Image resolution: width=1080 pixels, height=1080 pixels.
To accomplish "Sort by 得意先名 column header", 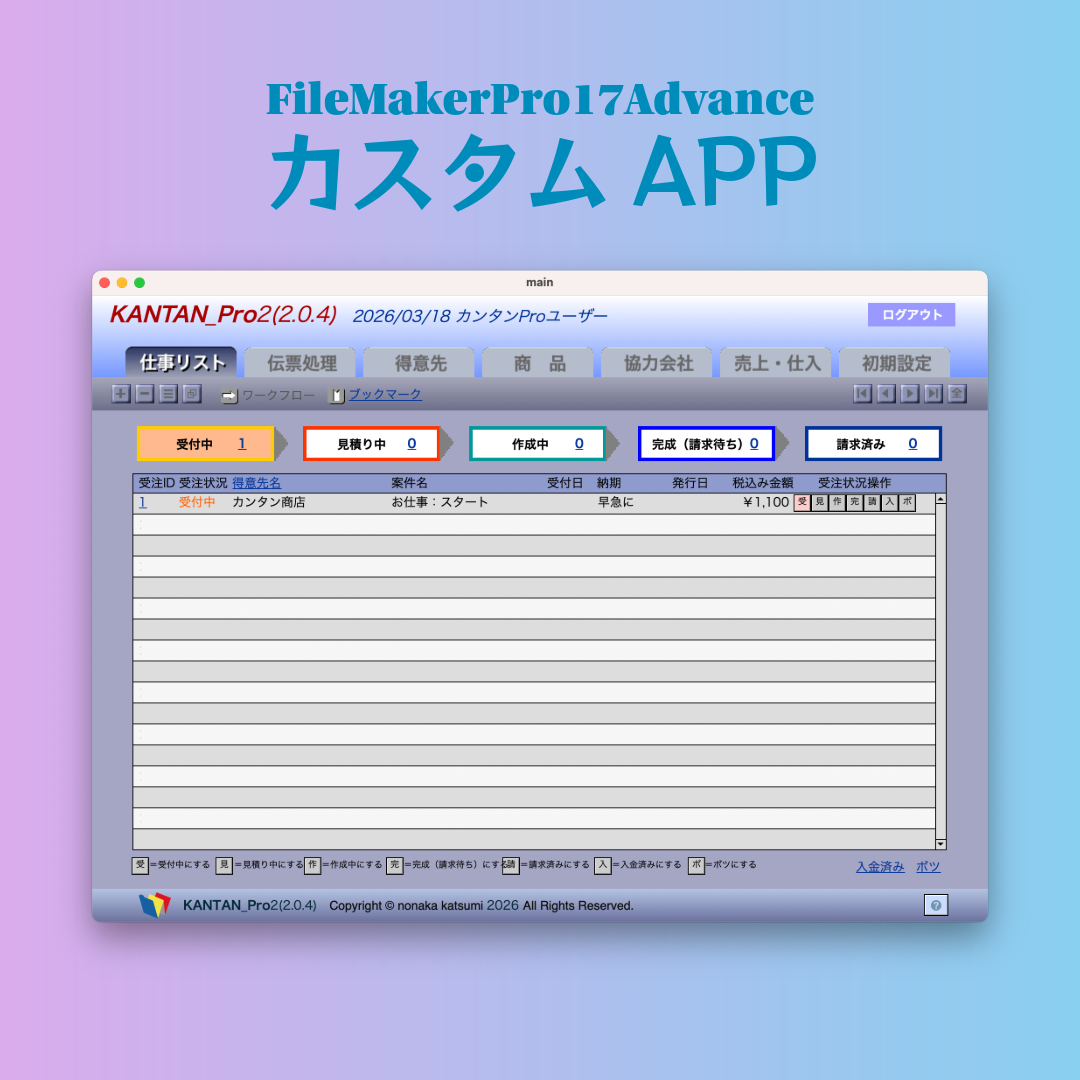I will pyautogui.click(x=257, y=483).
